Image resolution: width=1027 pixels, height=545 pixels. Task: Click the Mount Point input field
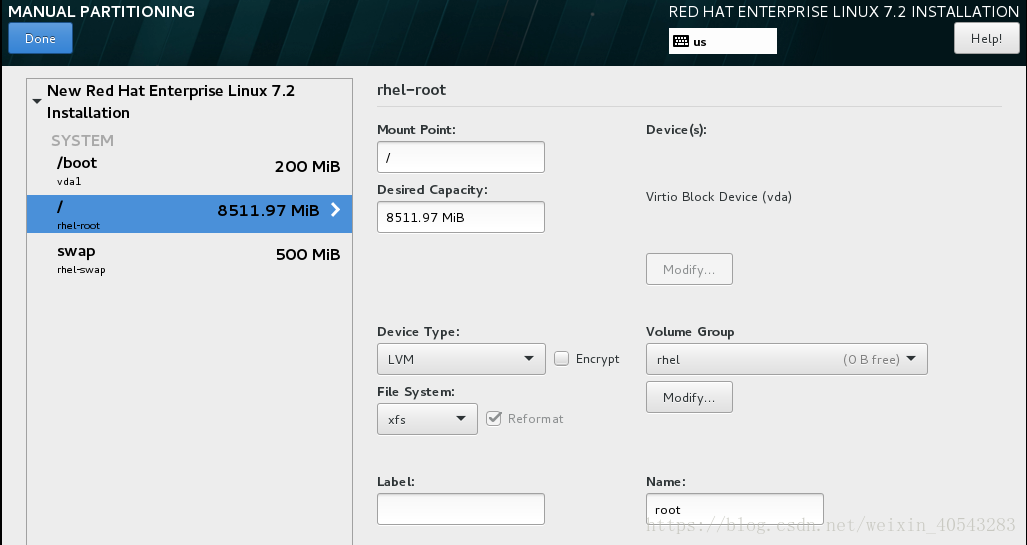[460, 157]
